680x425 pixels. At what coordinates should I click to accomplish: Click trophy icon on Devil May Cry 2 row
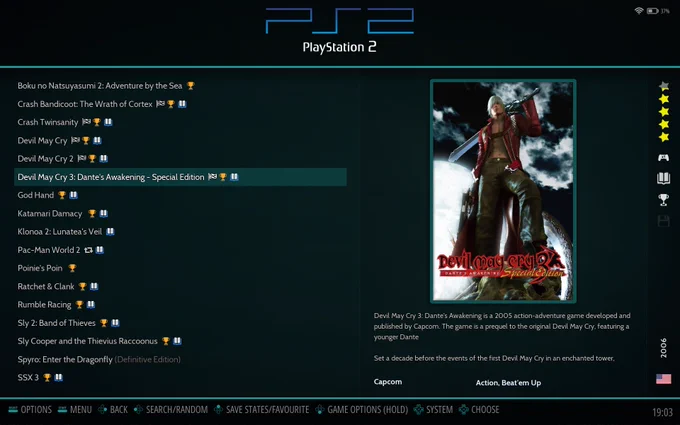pos(92,159)
